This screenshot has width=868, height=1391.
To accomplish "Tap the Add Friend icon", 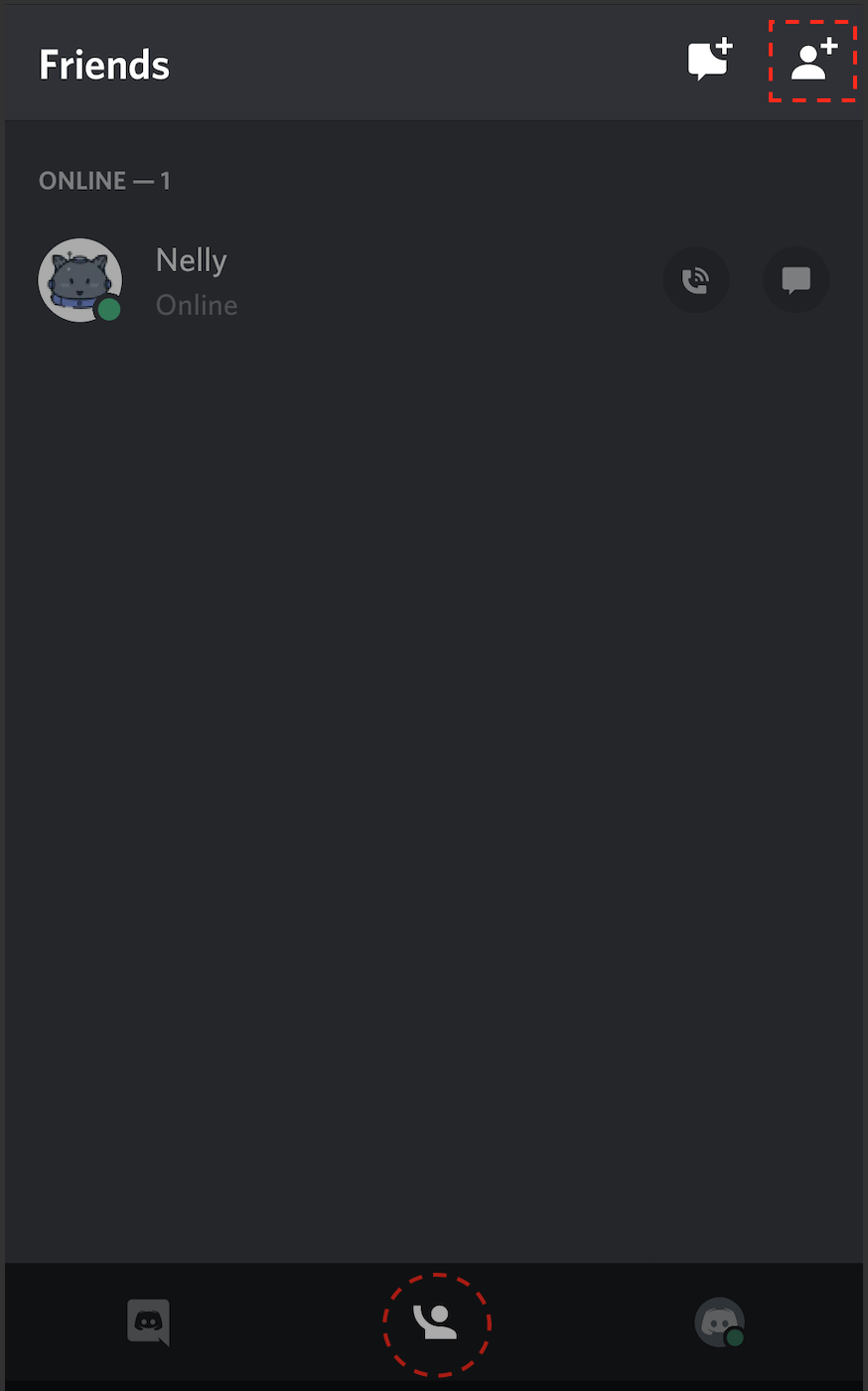I will pyautogui.click(x=813, y=61).
